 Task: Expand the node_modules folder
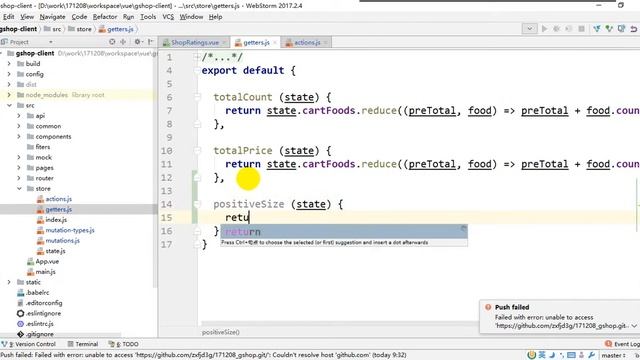point(9,95)
